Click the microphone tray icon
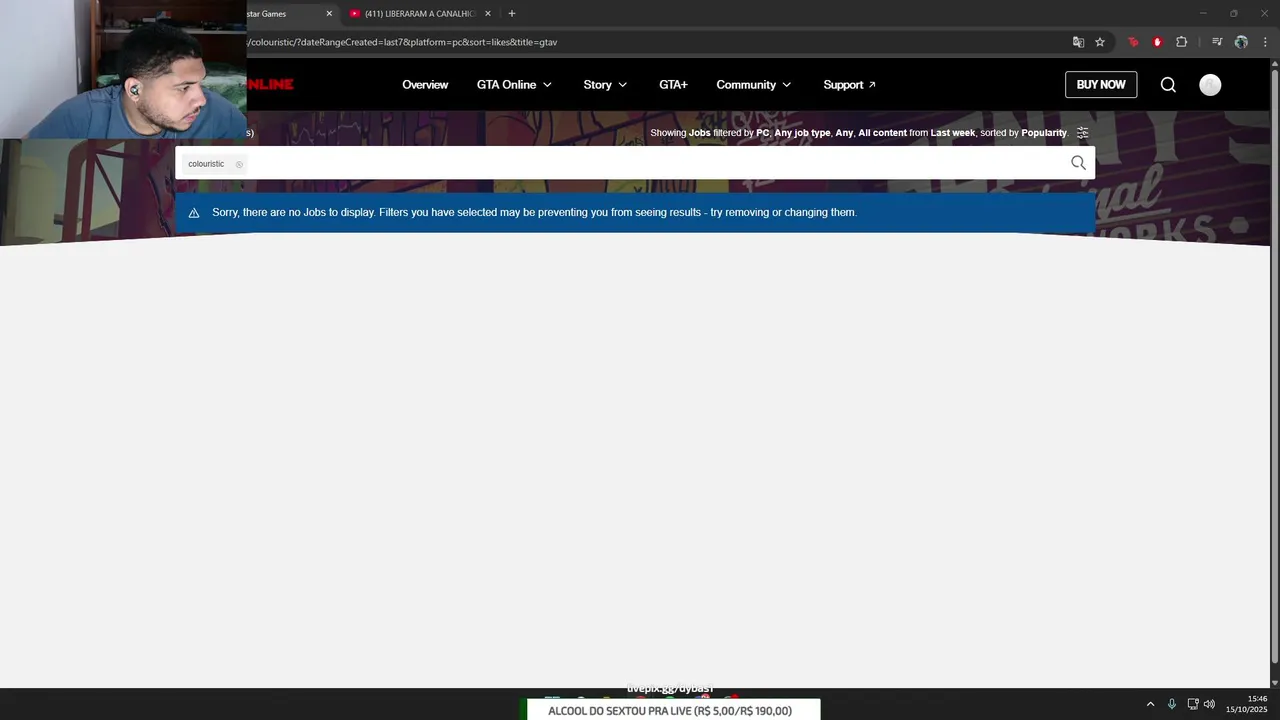Viewport: 1280px width, 720px height. coord(1172,704)
